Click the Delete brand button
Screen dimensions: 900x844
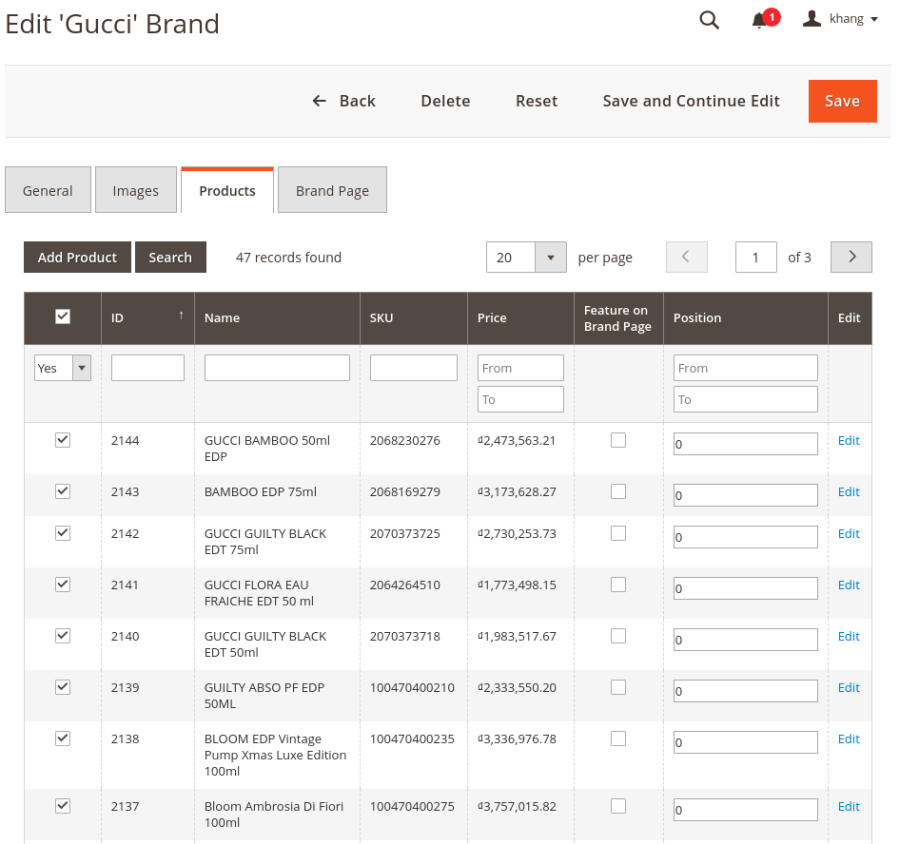(x=445, y=101)
